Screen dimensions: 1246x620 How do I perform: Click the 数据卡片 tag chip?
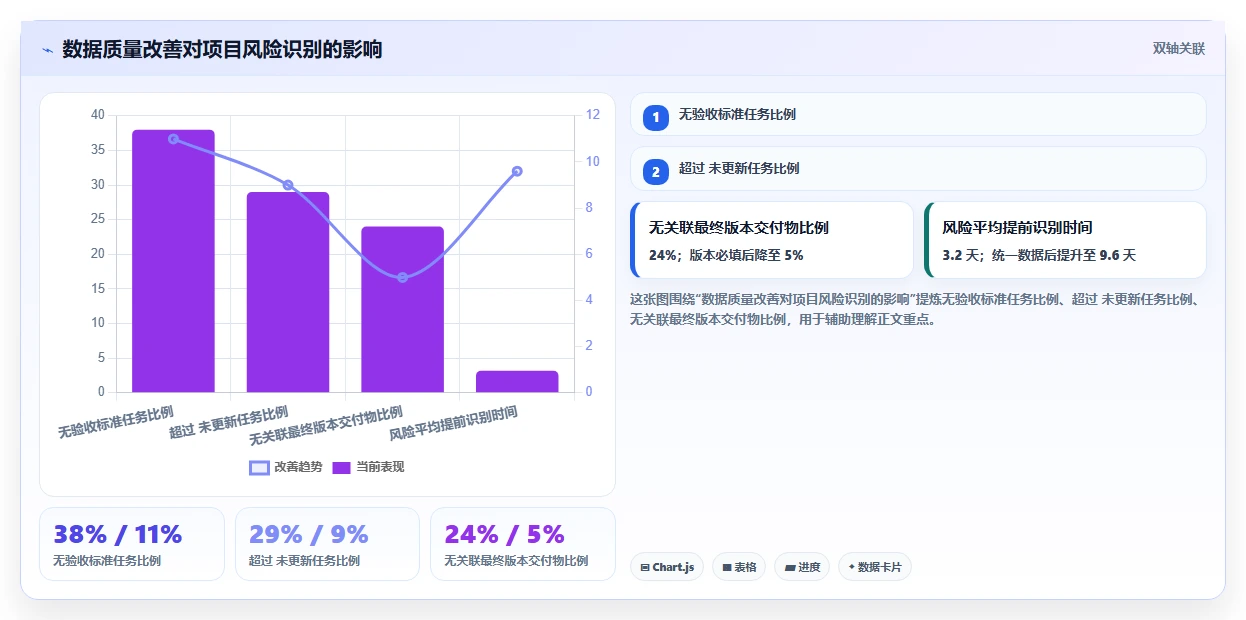(x=875, y=567)
